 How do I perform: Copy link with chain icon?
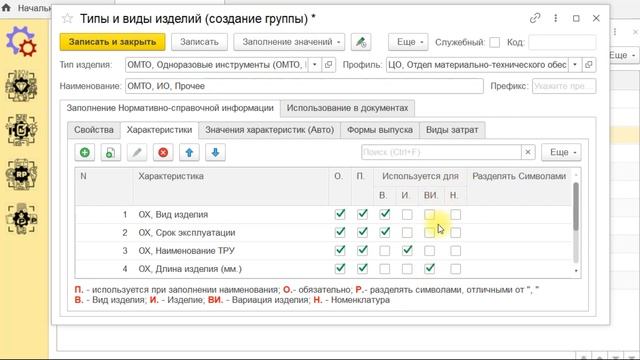(535, 18)
